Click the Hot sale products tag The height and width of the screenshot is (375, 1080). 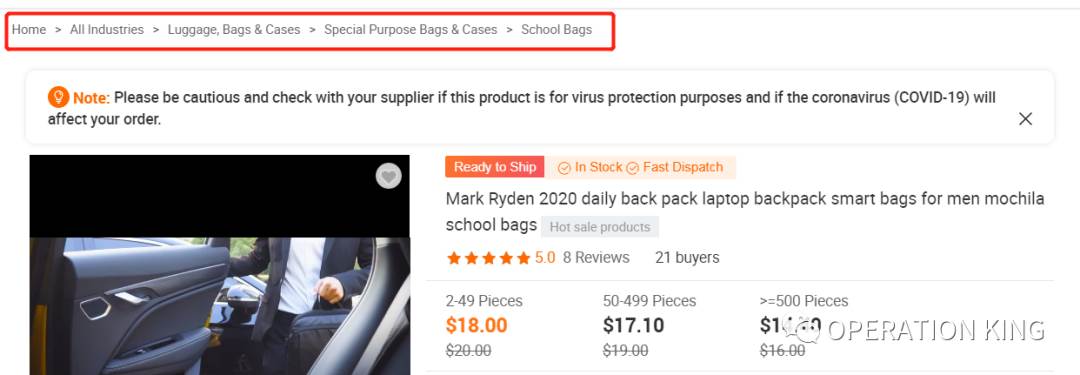pyautogui.click(x=600, y=227)
